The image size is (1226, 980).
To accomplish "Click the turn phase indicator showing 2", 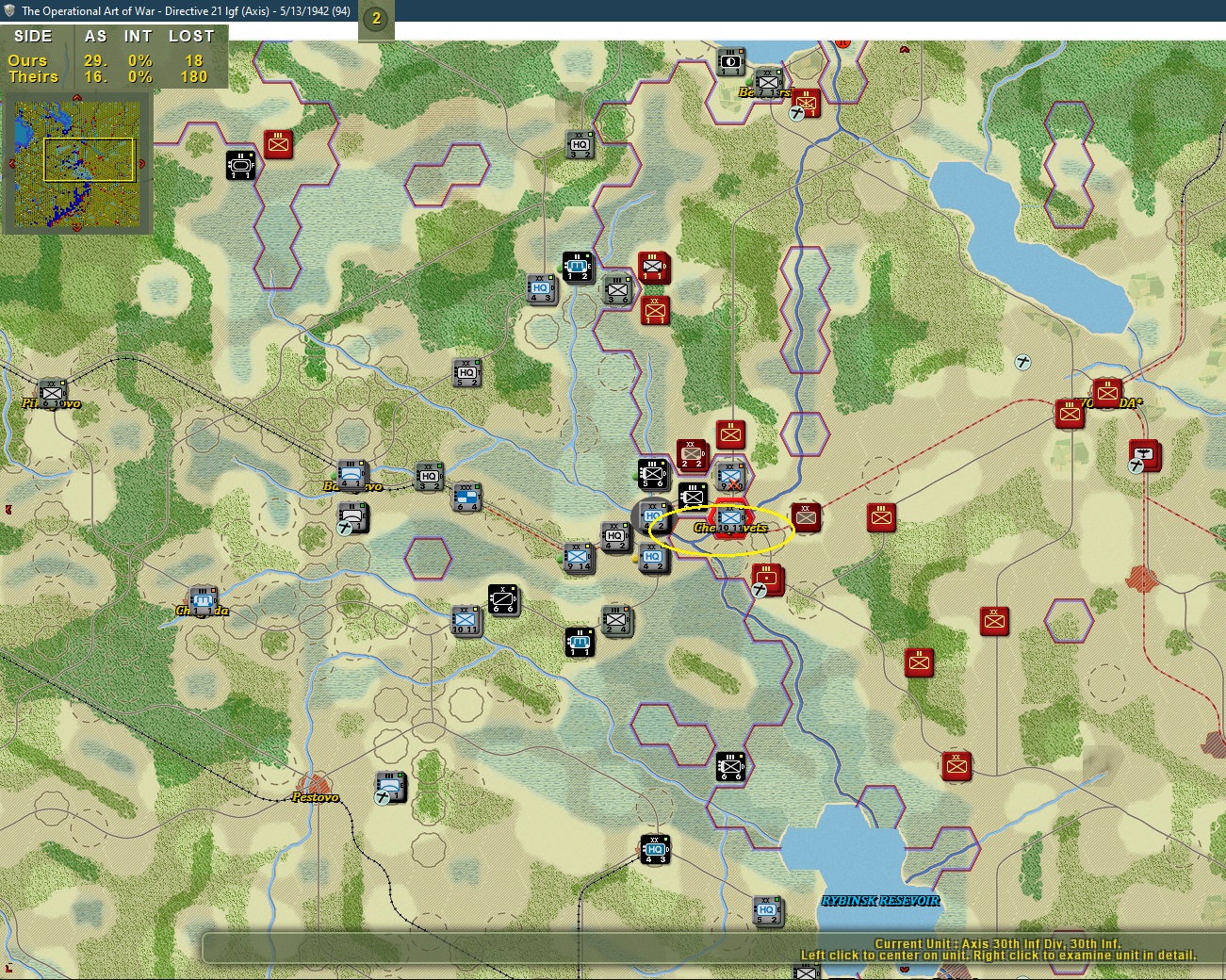I will (376, 18).
